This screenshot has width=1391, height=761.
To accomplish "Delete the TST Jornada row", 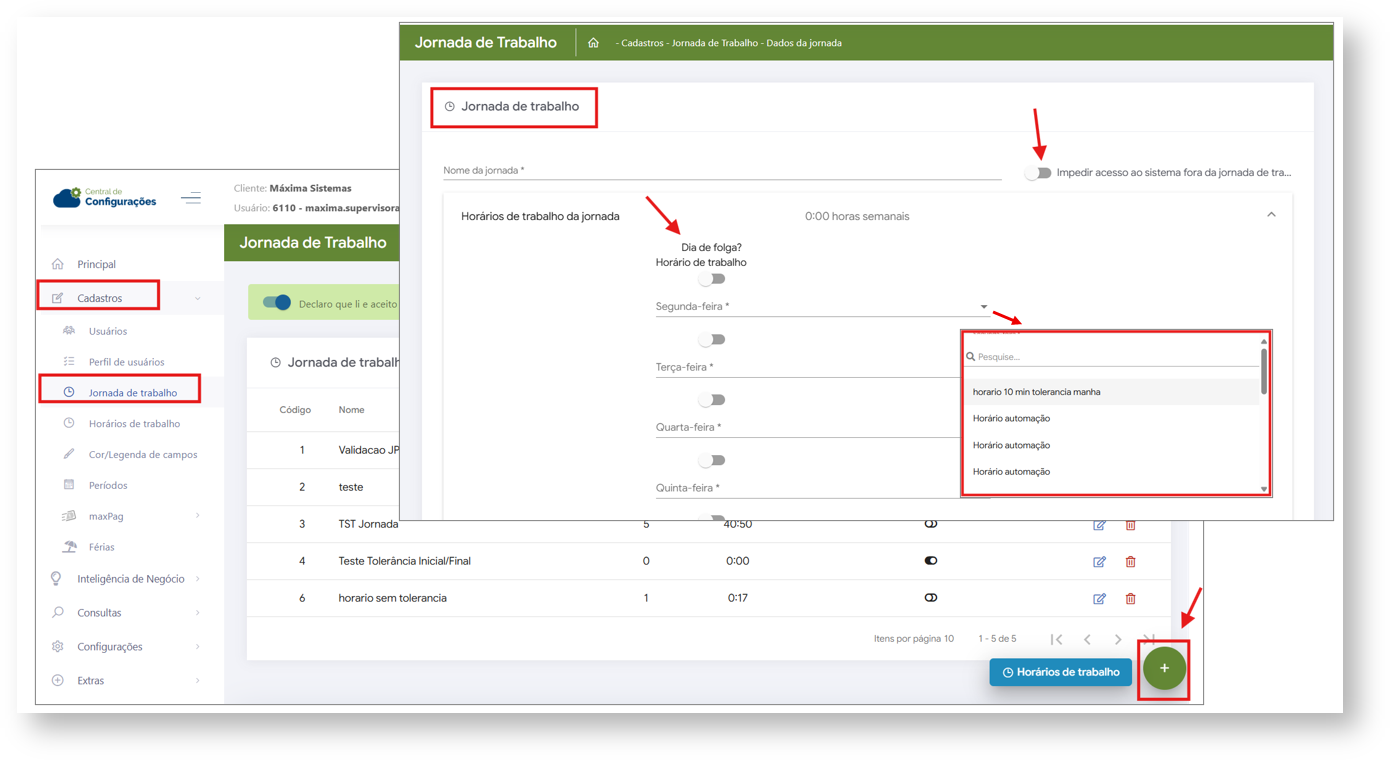I will (1130, 525).
